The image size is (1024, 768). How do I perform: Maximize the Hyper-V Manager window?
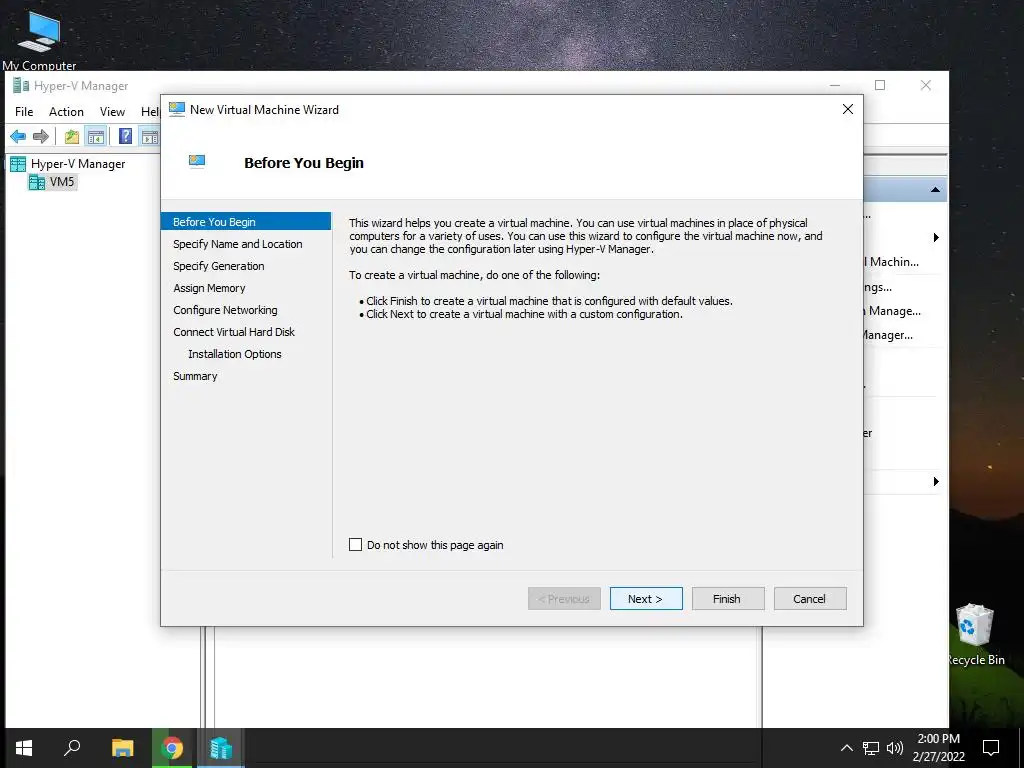pyautogui.click(x=880, y=85)
